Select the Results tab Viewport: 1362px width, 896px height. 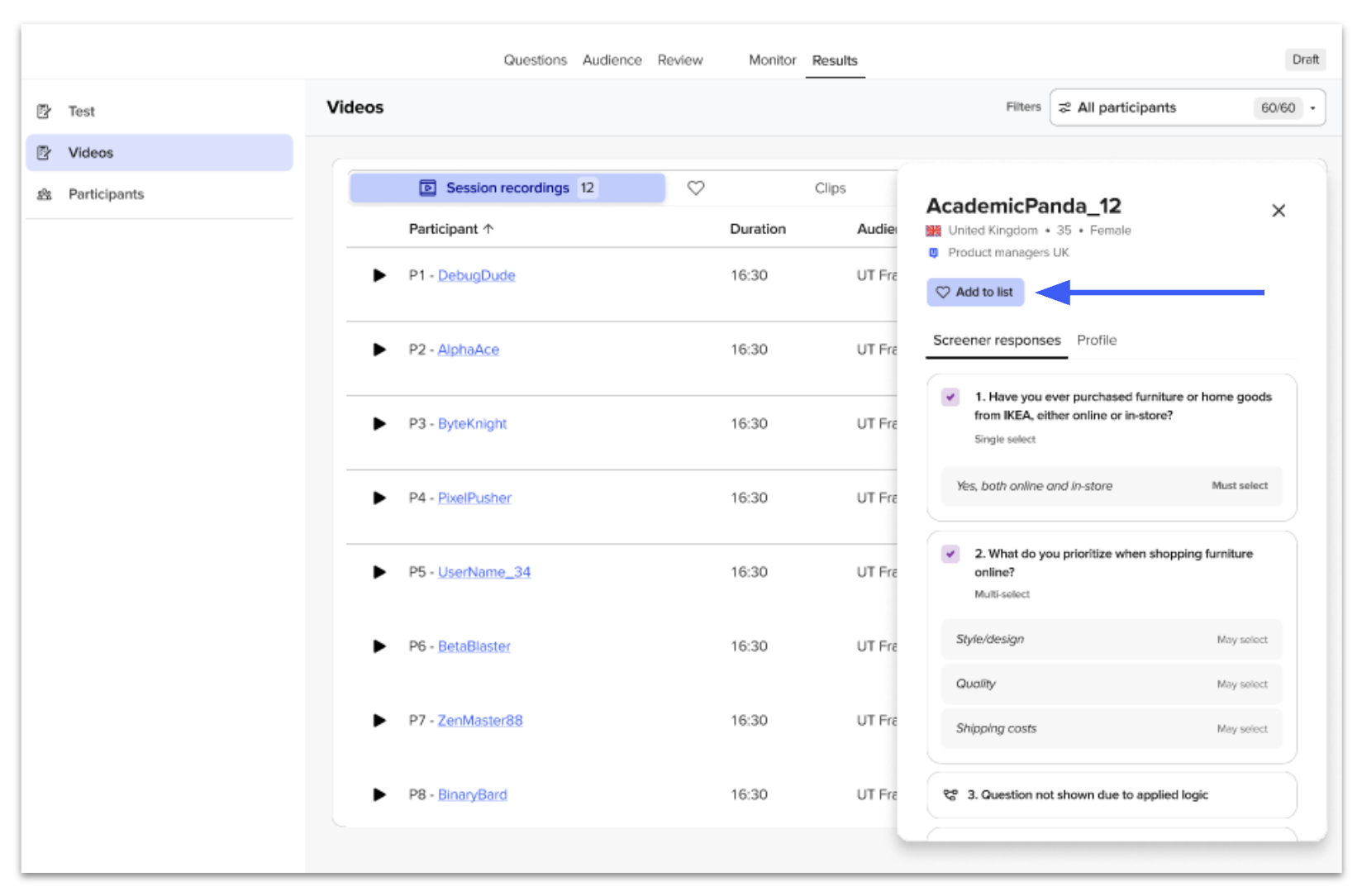pos(835,60)
